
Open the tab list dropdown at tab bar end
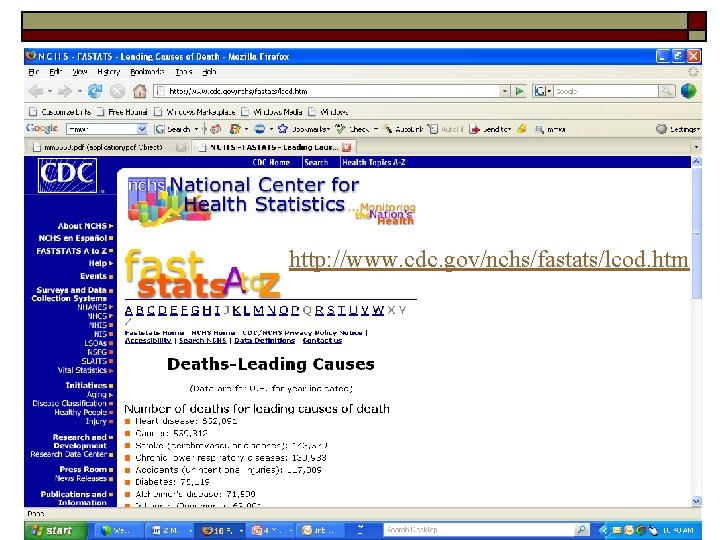(x=696, y=147)
